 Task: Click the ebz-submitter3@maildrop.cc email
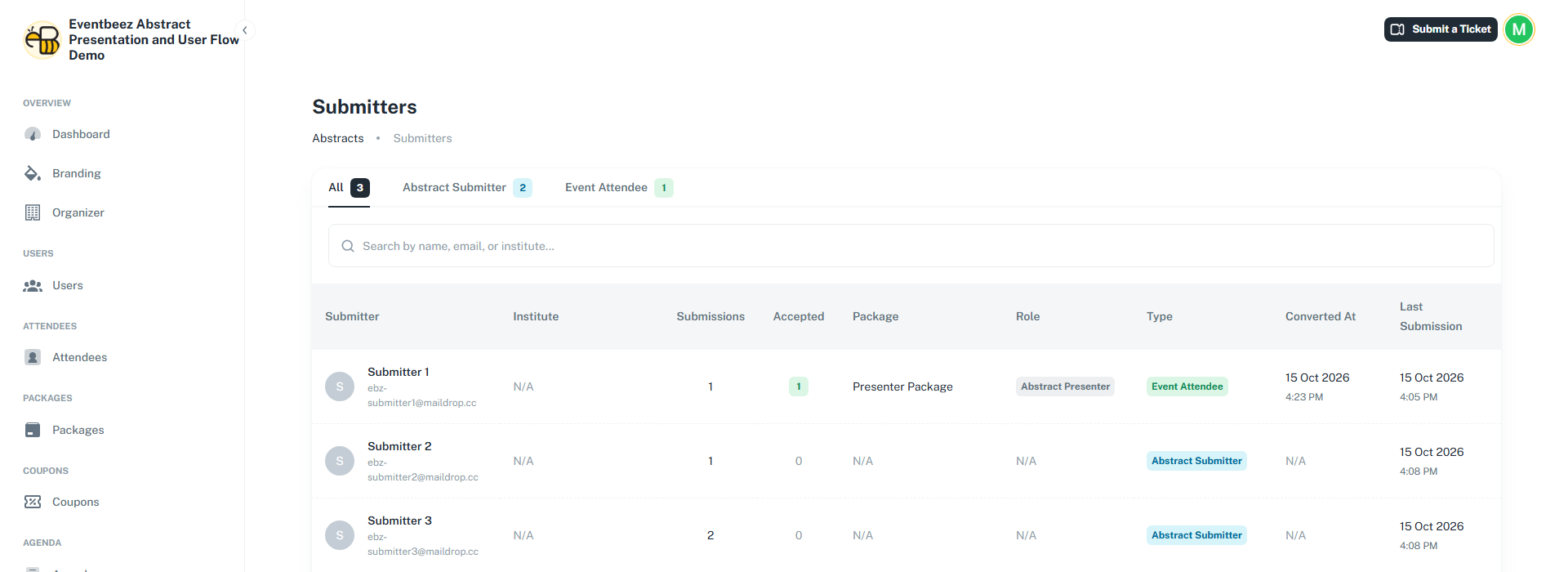(x=423, y=544)
